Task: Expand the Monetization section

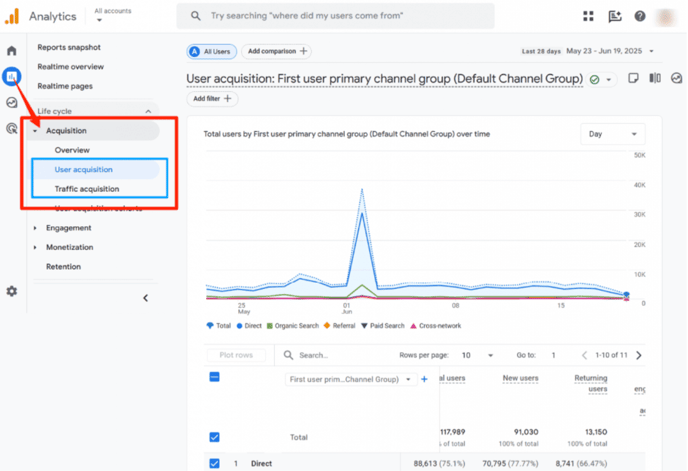Action: [36, 247]
